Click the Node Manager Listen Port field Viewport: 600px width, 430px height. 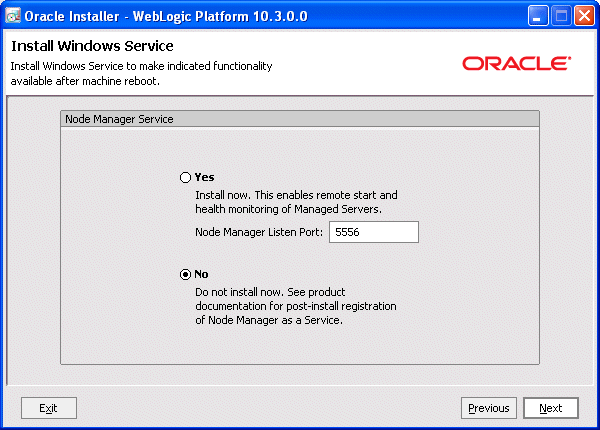tap(374, 232)
